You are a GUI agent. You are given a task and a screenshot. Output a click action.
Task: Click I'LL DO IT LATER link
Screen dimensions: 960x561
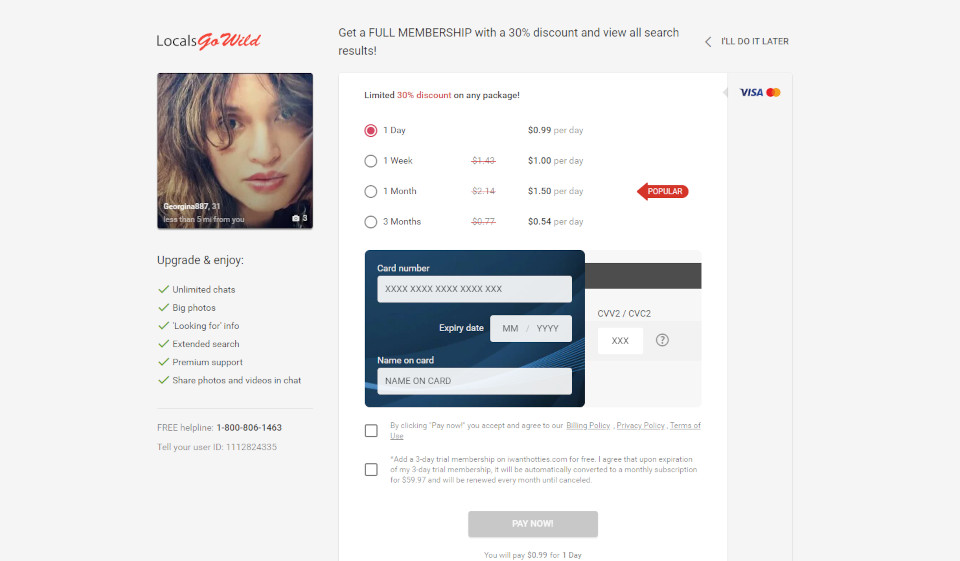click(x=754, y=41)
